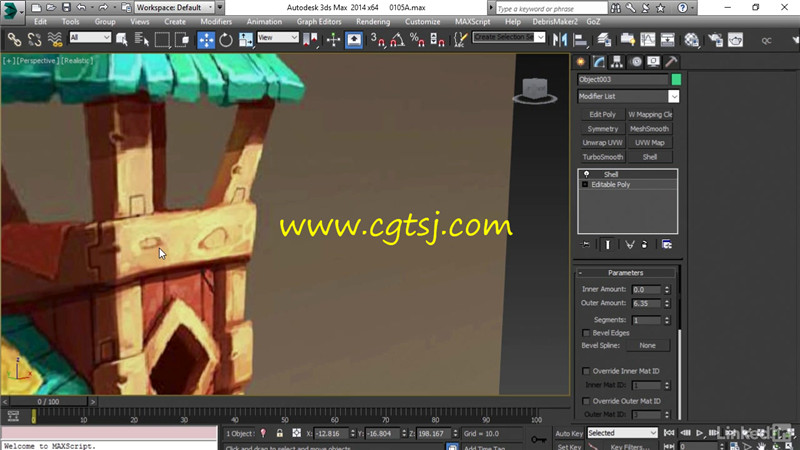Activate Select and Move tool
Image resolution: width=800 pixels, height=450 pixels.
[206, 40]
